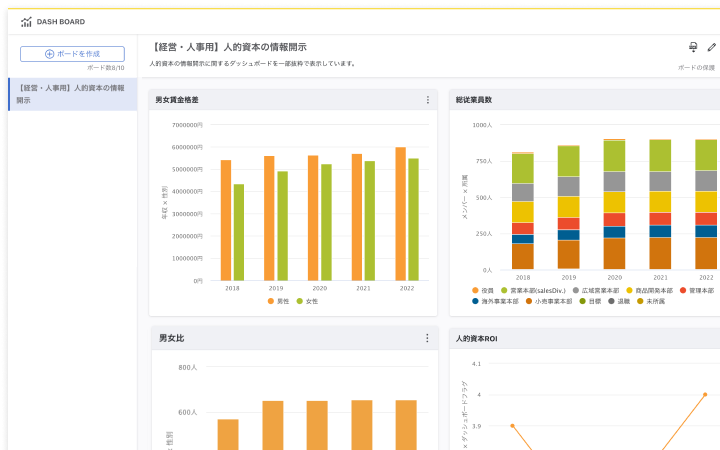Click the board description text under the heading
The height and width of the screenshot is (450, 720).
click(253, 63)
